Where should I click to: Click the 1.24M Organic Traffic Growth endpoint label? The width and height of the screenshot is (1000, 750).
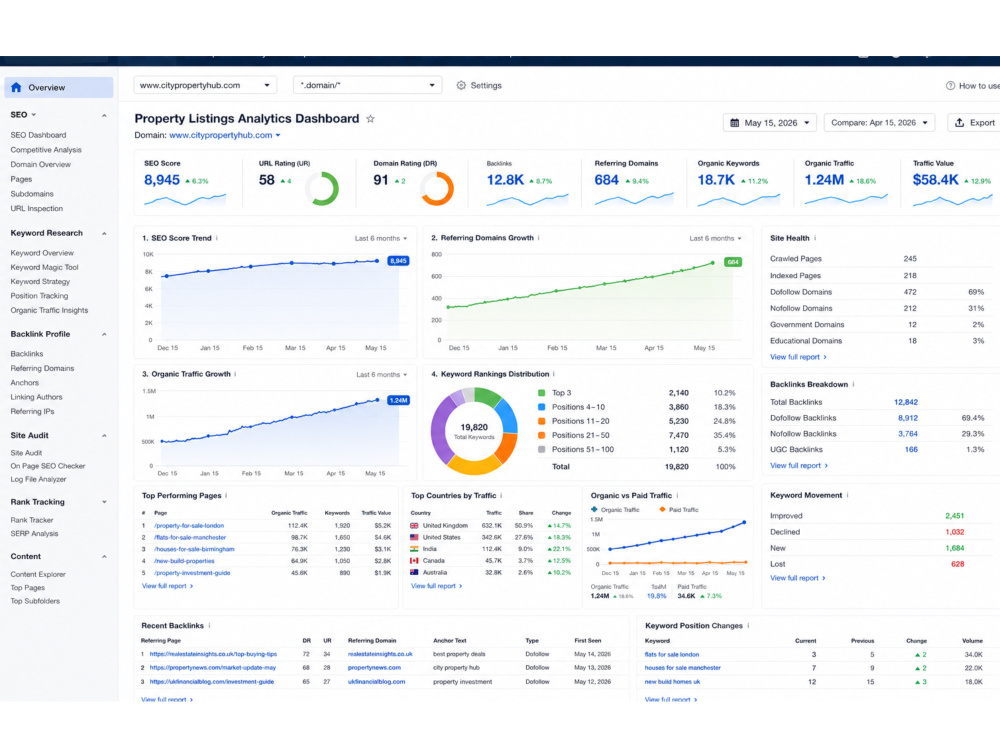[x=399, y=401]
